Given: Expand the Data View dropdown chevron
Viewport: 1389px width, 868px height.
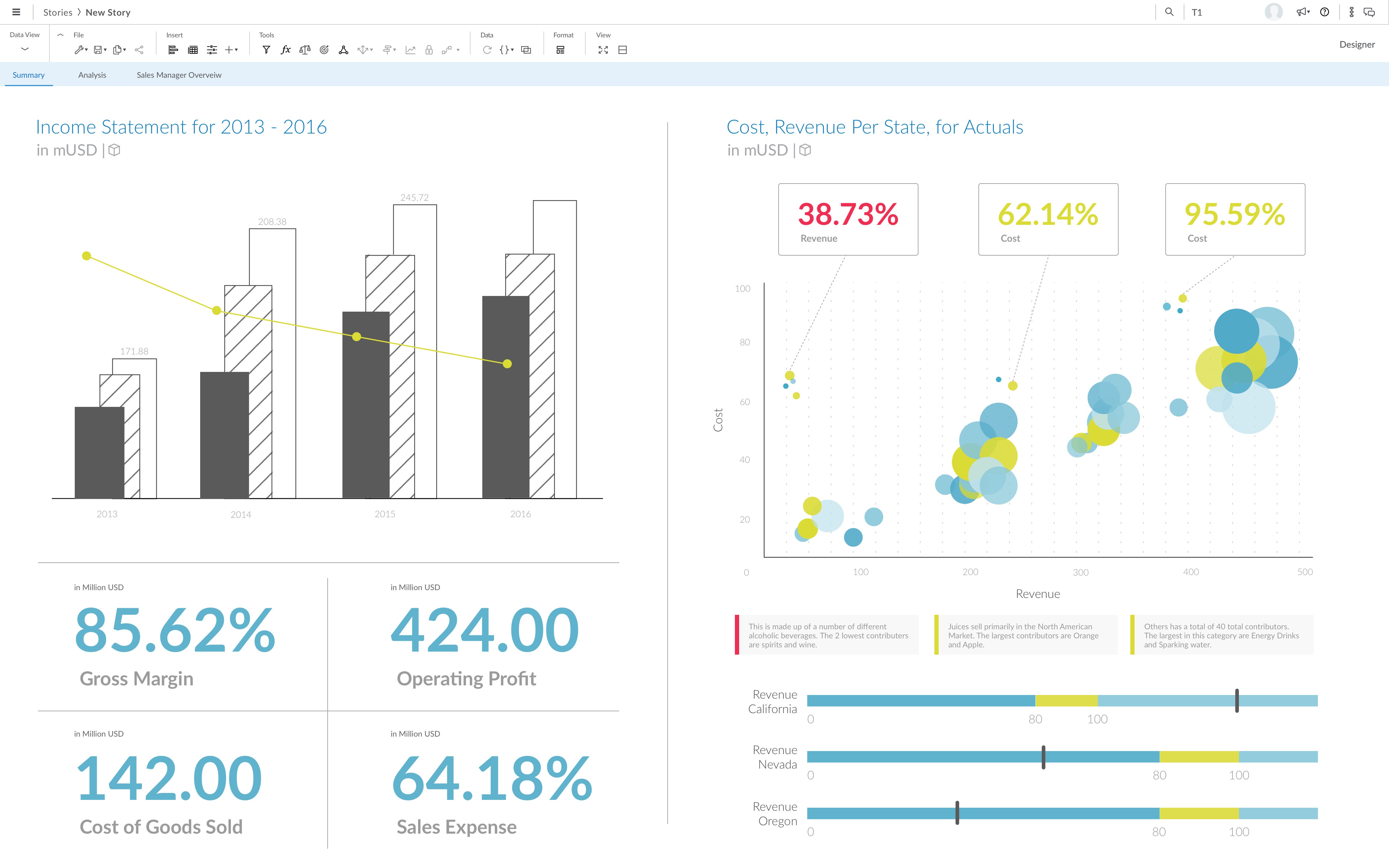Looking at the screenshot, I should (25, 49).
